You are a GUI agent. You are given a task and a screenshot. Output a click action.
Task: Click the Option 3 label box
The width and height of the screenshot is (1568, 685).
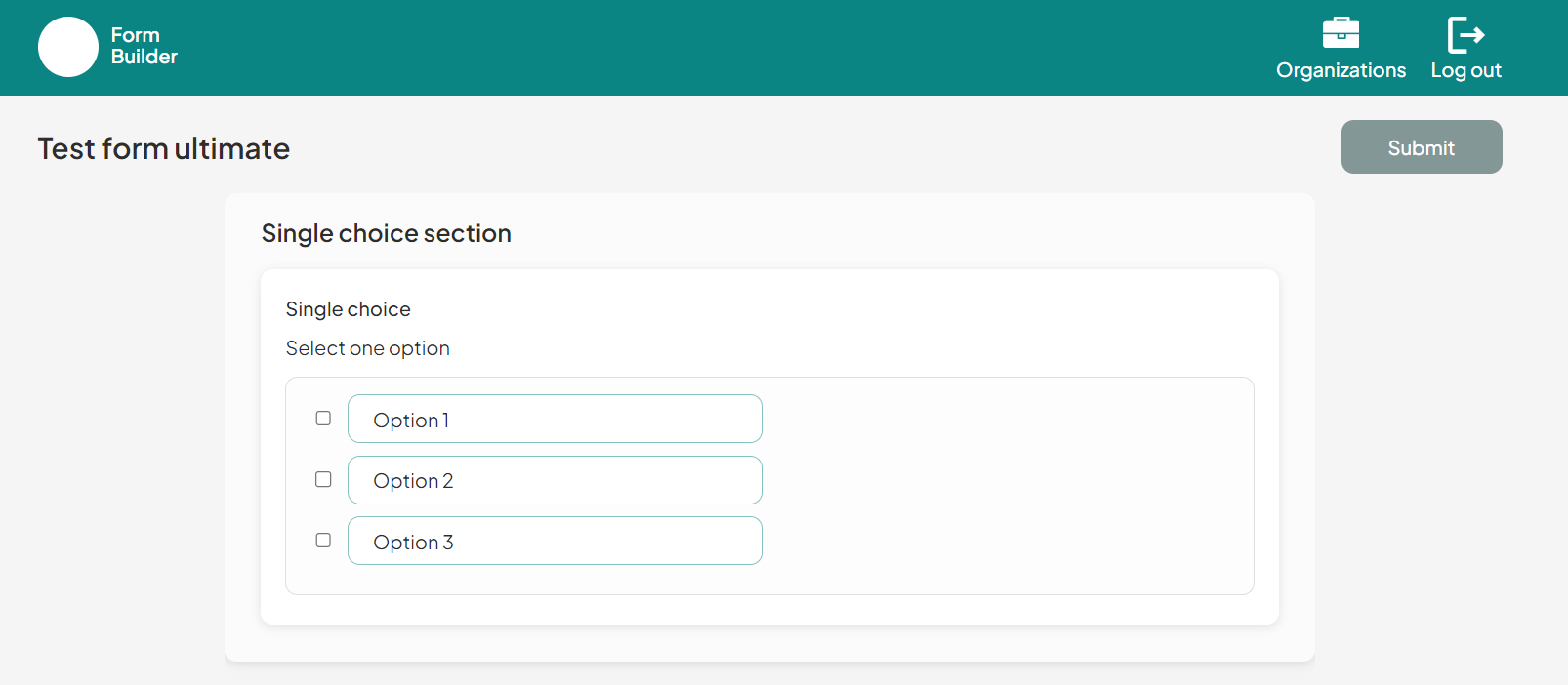555,541
